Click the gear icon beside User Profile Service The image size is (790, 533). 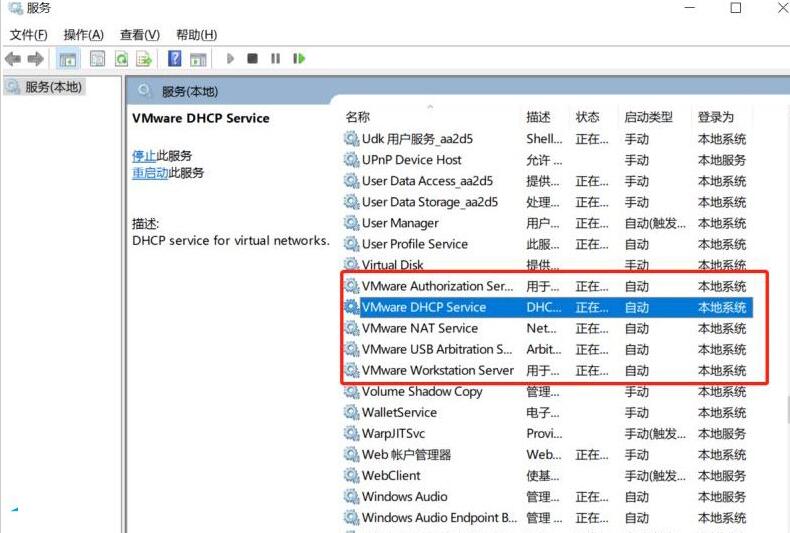351,244
